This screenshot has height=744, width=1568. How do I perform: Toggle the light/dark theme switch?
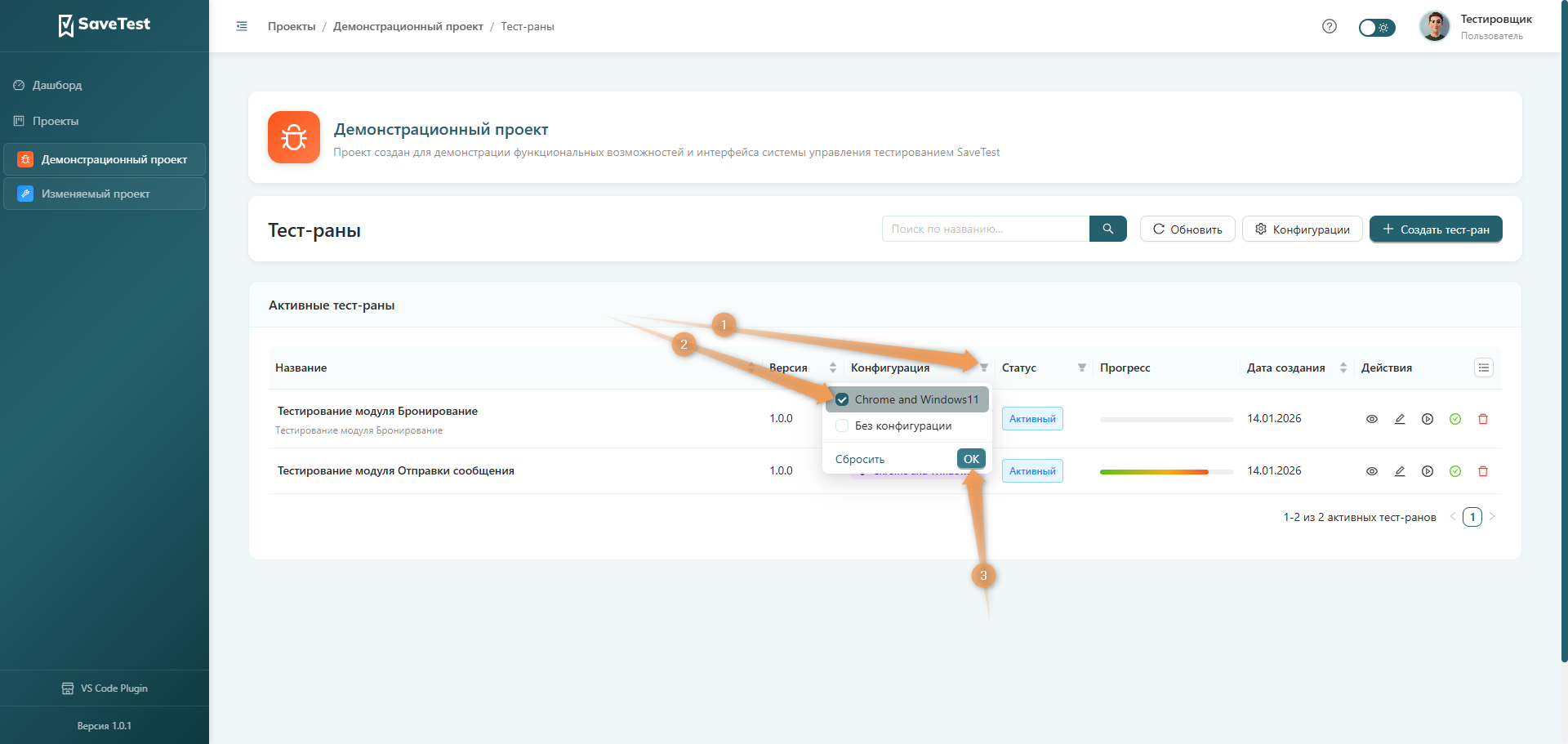pos(1376,28)
